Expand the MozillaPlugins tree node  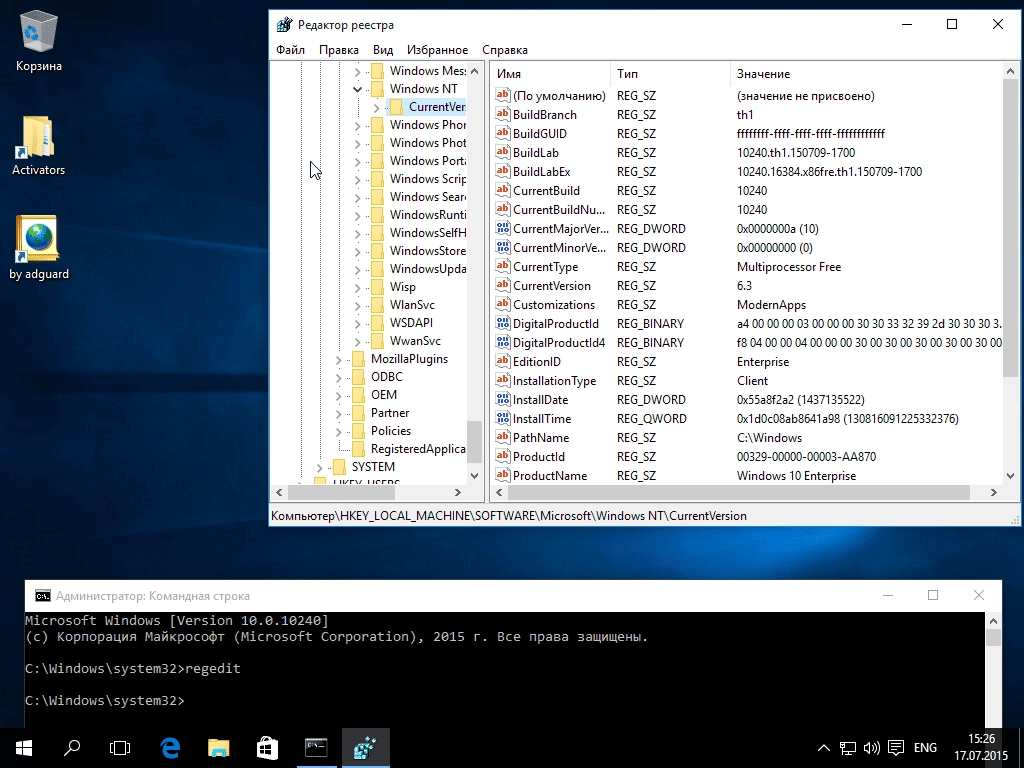pyautogui.click(x=338, y=359)
